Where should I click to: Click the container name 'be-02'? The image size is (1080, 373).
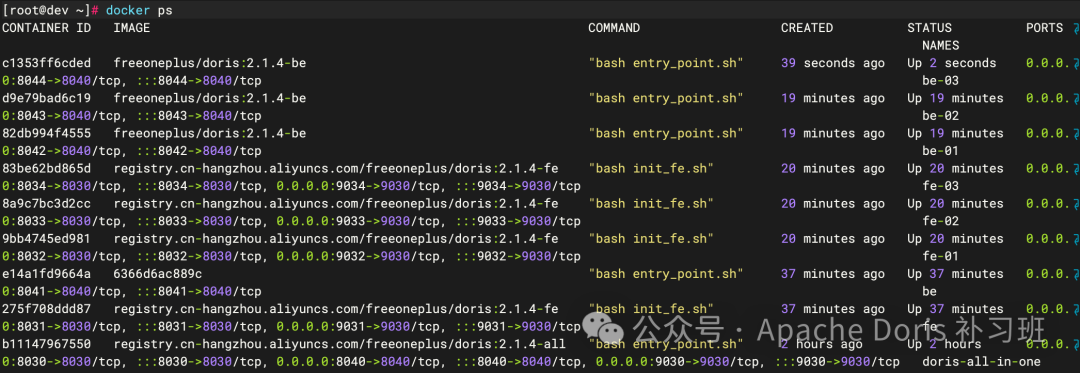coord(941,116)
